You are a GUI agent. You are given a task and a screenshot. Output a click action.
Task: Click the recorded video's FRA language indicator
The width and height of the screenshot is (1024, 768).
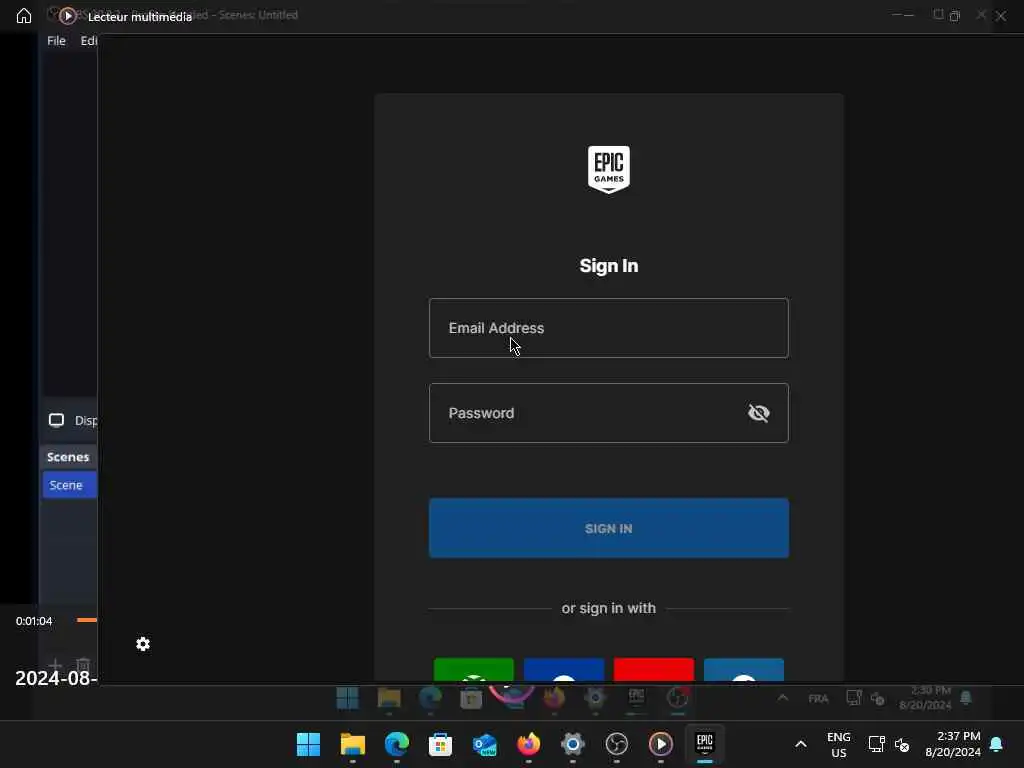(818, 699)
